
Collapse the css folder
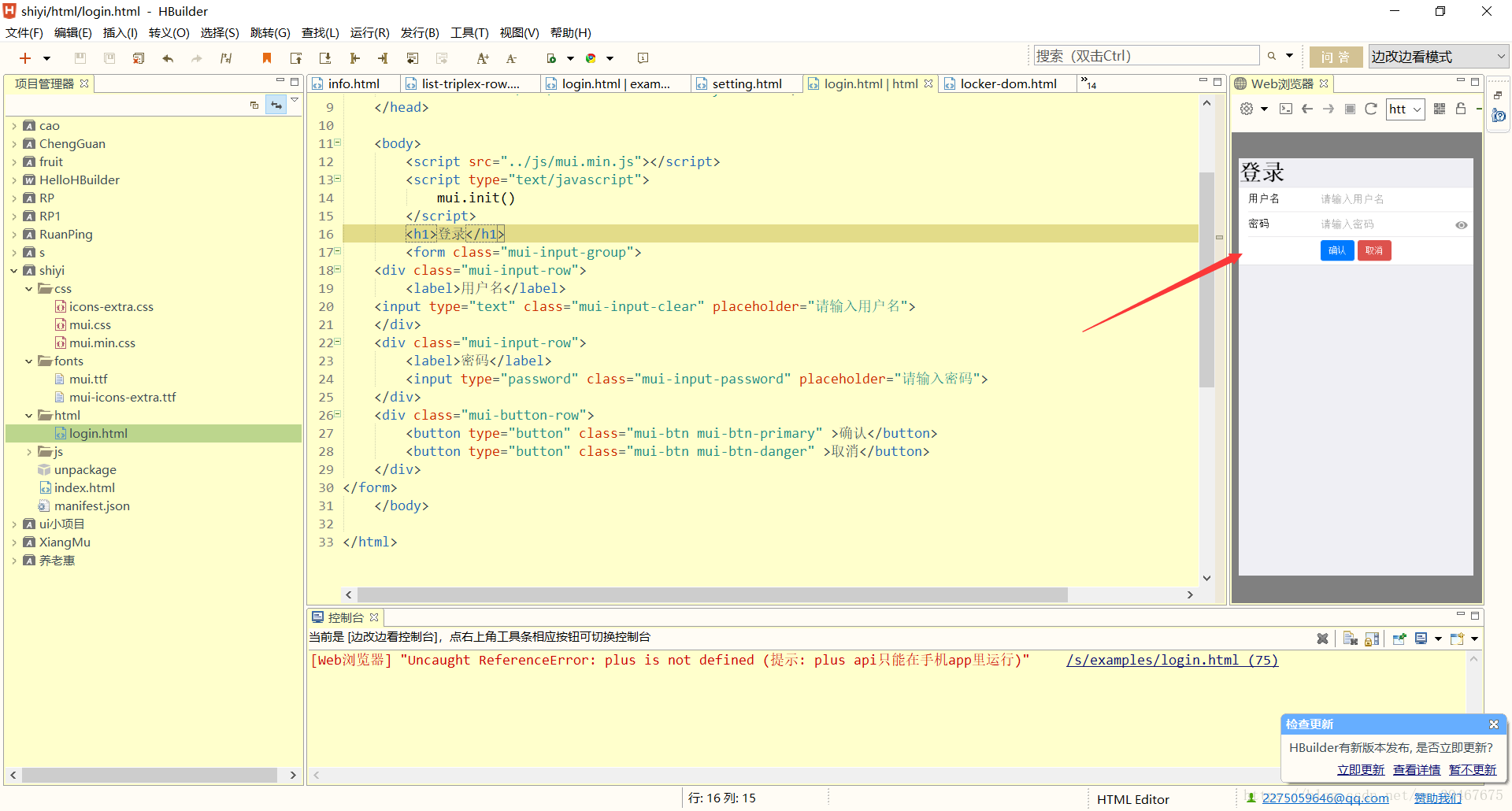pos(29,289)
